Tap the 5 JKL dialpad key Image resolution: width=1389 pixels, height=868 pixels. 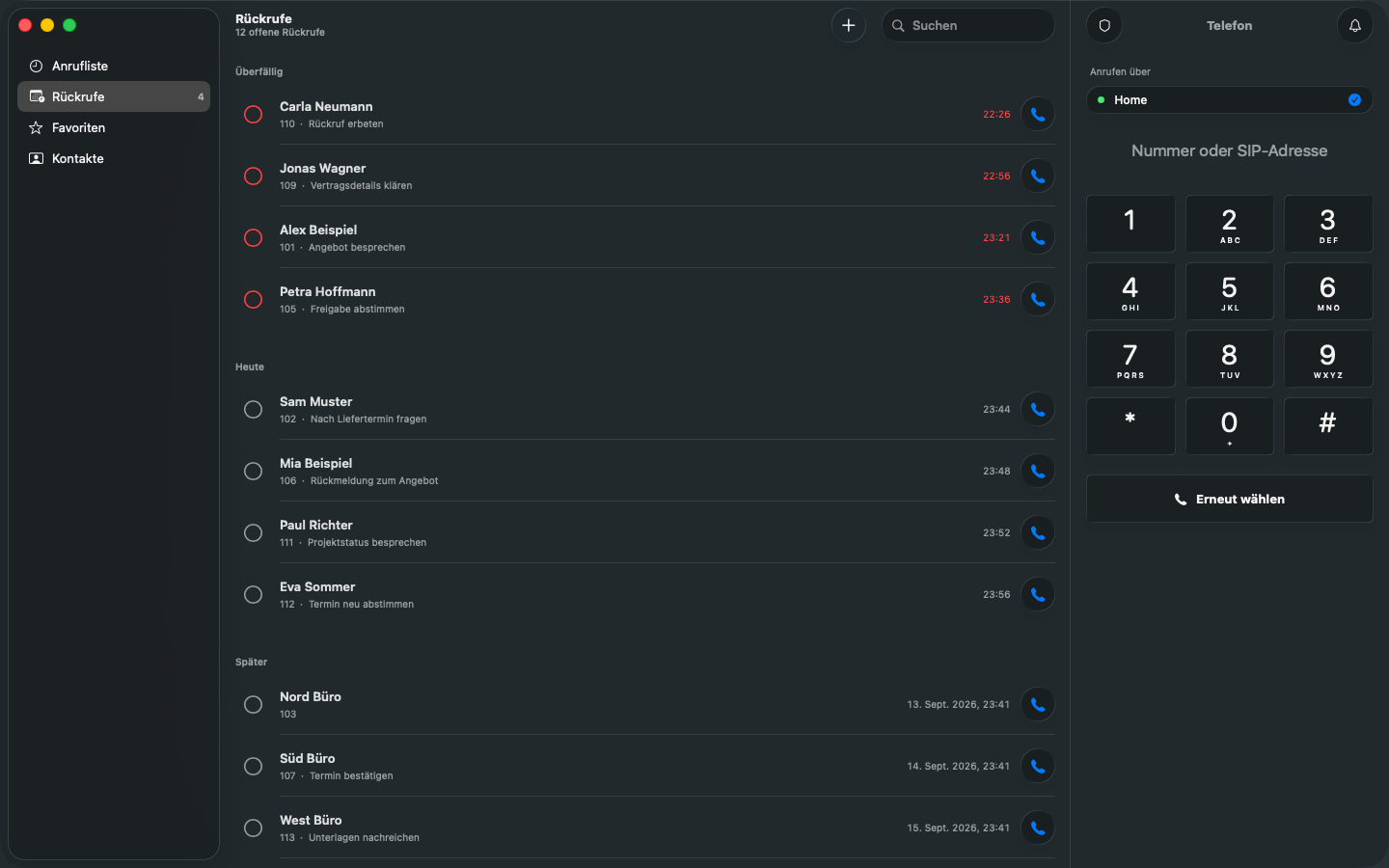pos(1230,291)
